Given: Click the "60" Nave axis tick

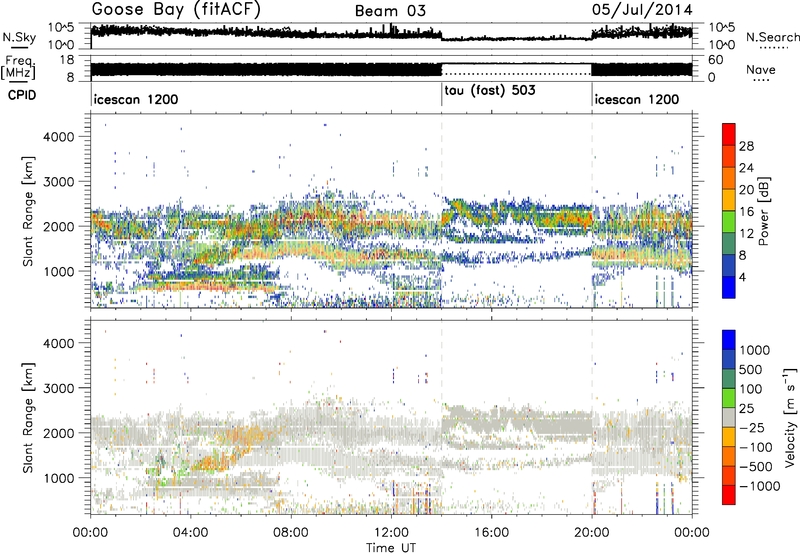Looking at the screenshot, I should click(716, 60).
